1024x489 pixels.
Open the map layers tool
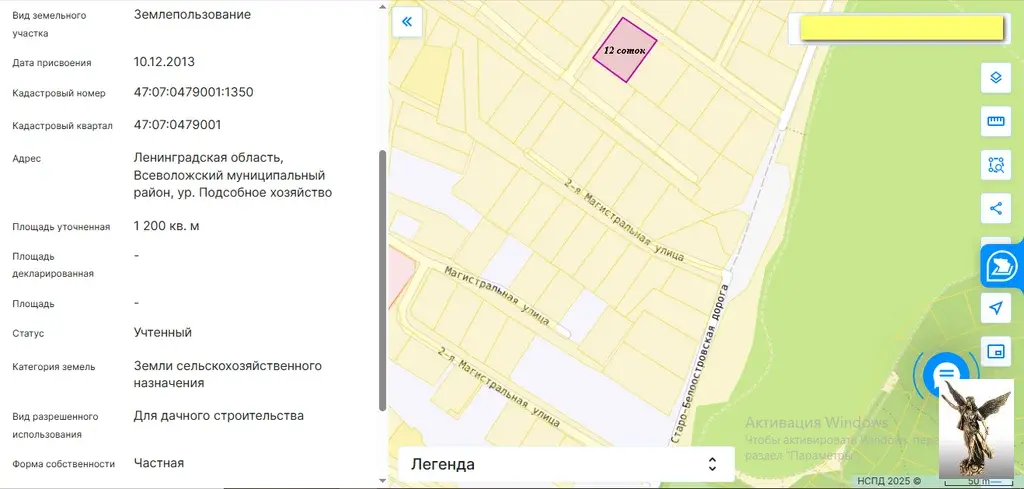pos(995,78)
